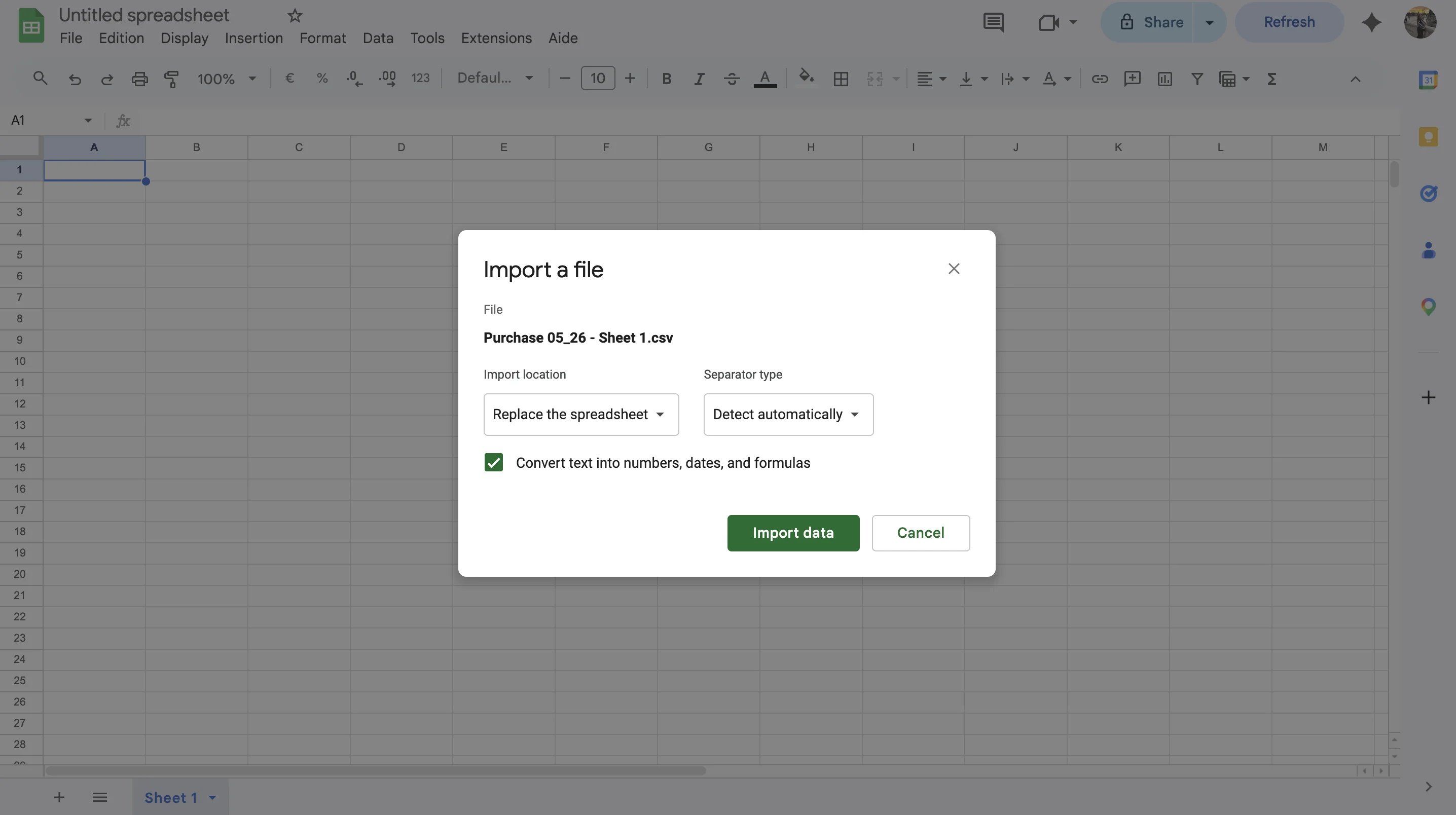Select the paint format roller icon
Image resolution: width=1456 pixels, height=815 pixels.
pos(172,79)
